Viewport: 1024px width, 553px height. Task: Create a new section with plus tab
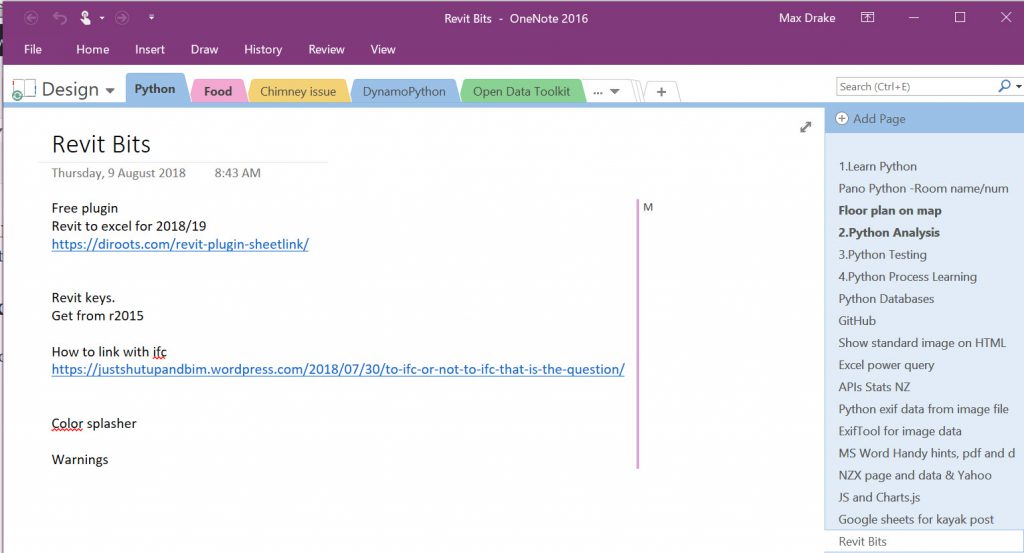pyautogui.click(x=661, y=91)
